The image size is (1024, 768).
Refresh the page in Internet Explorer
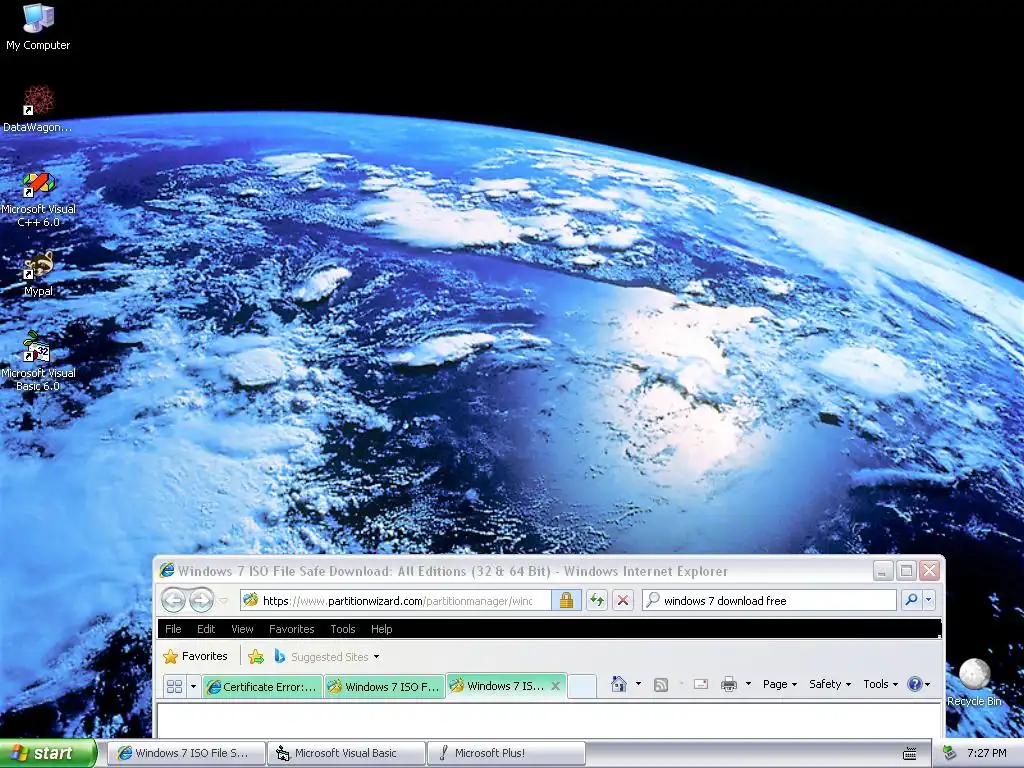[597, 600]
